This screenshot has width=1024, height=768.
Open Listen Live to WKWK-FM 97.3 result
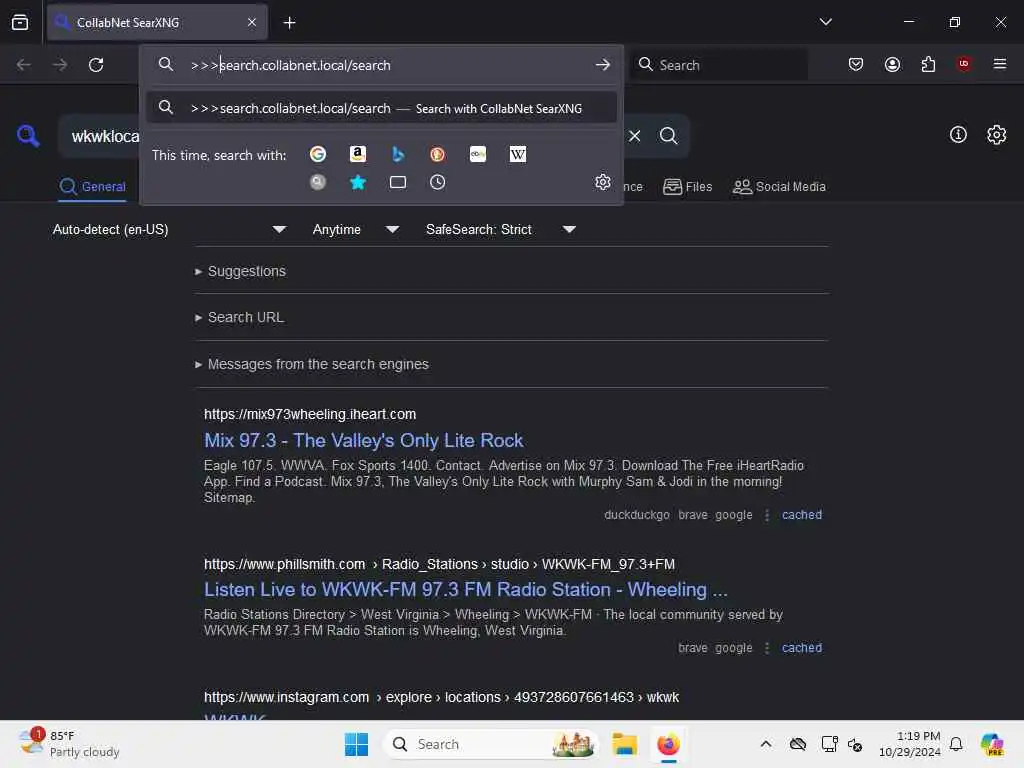466,590
